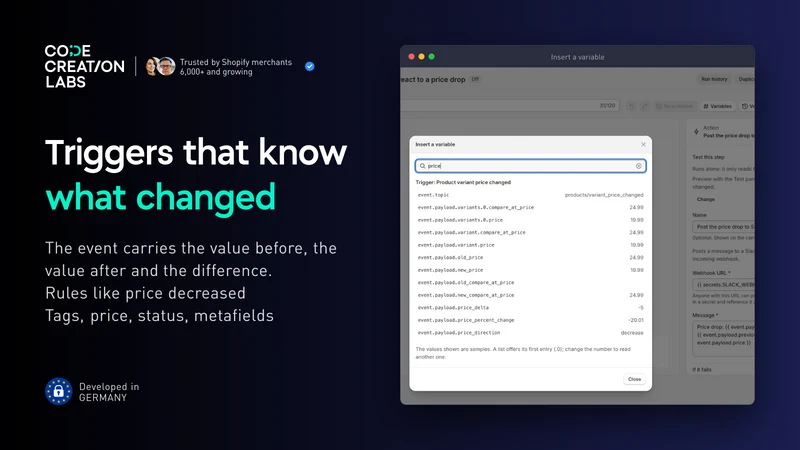Choose event.payload.variant.price row

tap(531, 245)
